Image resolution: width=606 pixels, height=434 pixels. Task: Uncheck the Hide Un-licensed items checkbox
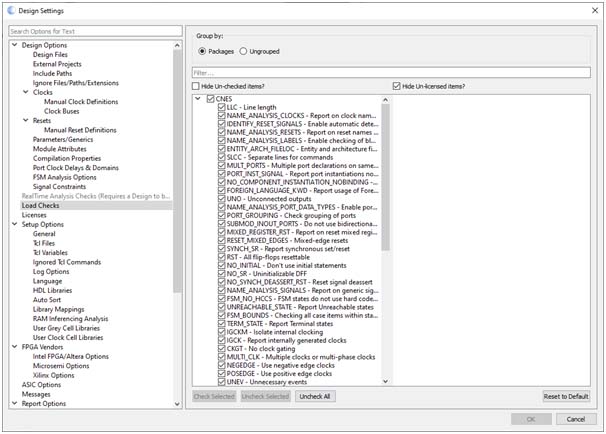click(x=397, y=87)
